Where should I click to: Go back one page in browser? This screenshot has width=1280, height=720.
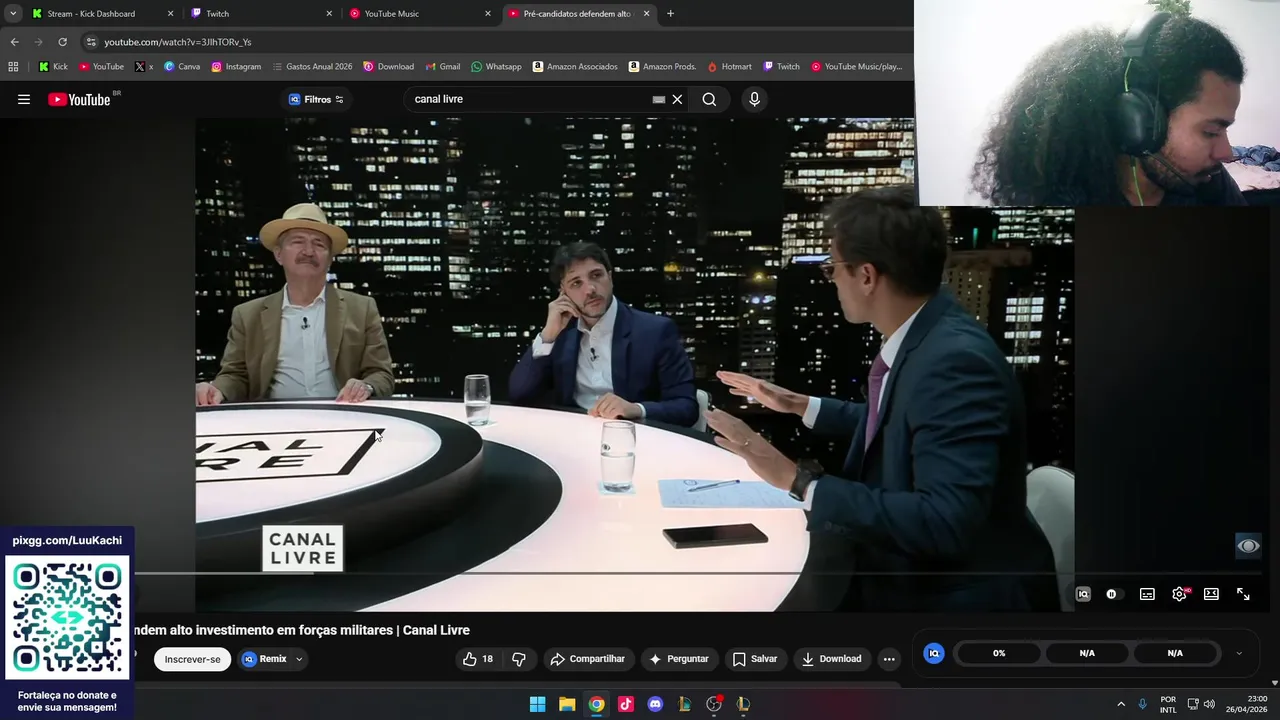pyautogui.click(x=14, y=42)
